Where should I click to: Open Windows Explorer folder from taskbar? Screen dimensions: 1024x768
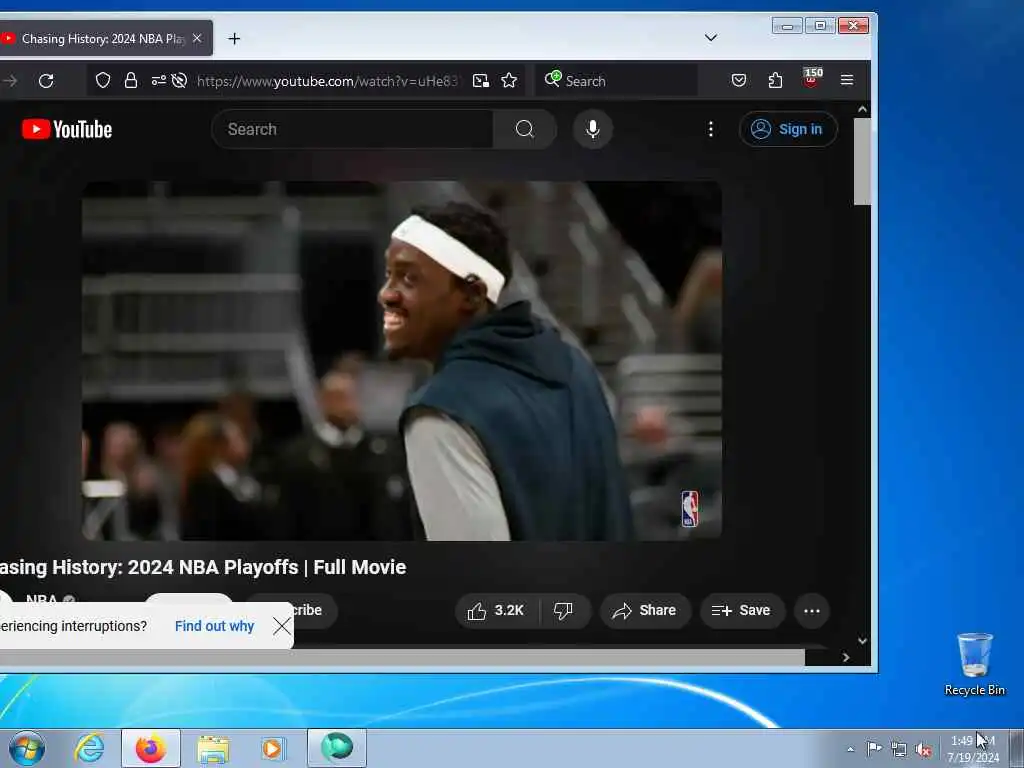pos(213,748)
